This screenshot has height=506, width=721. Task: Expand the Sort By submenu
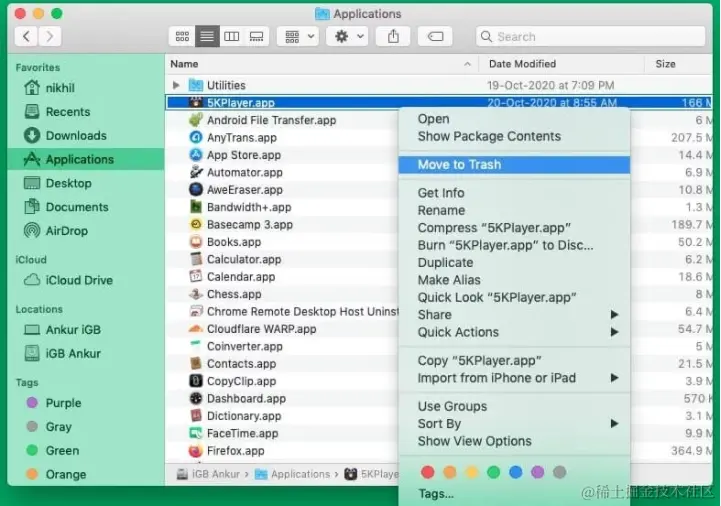(514, 424)
